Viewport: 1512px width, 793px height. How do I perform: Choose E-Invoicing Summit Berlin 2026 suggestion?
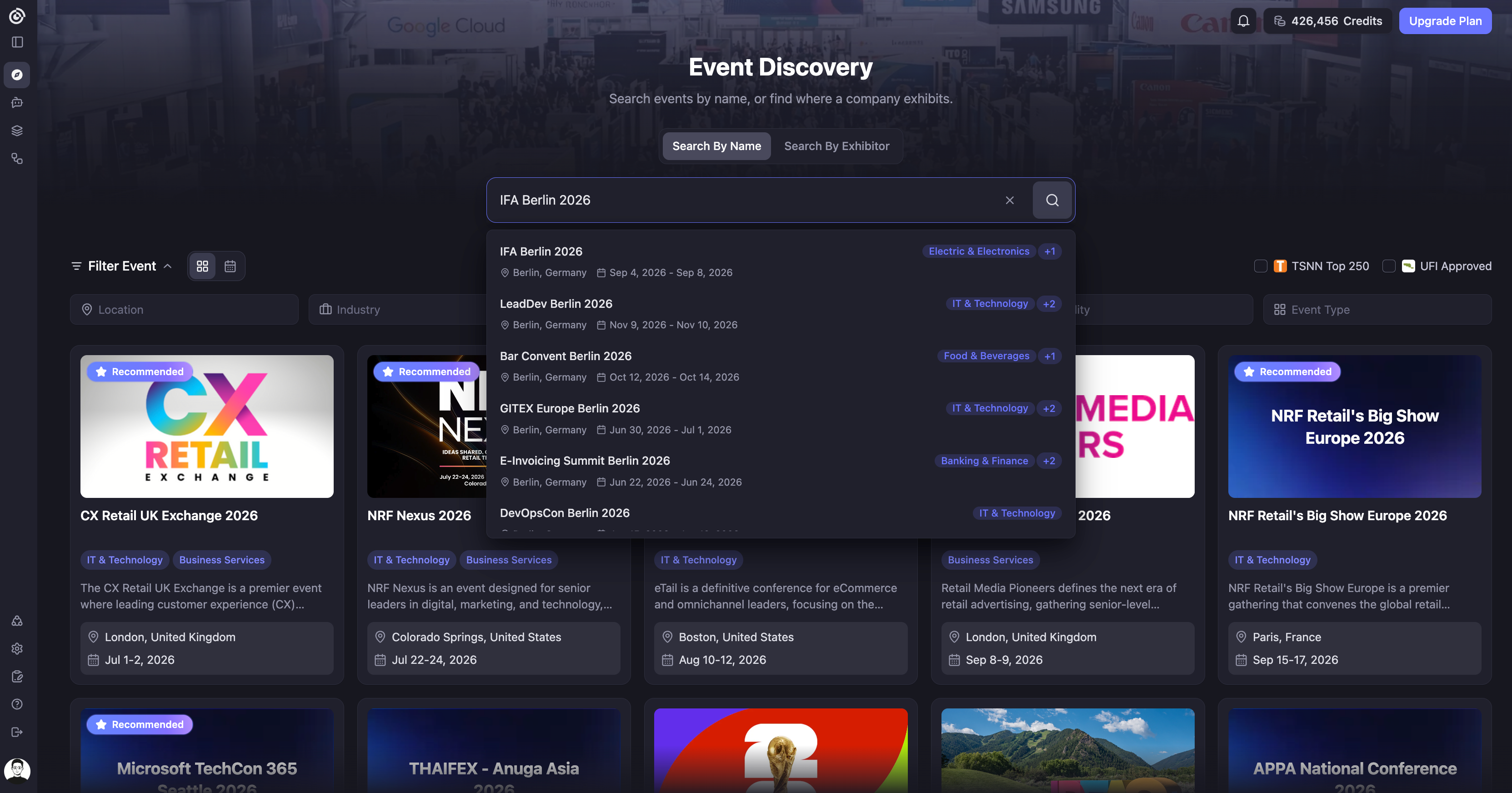click(x=781, y=471)
